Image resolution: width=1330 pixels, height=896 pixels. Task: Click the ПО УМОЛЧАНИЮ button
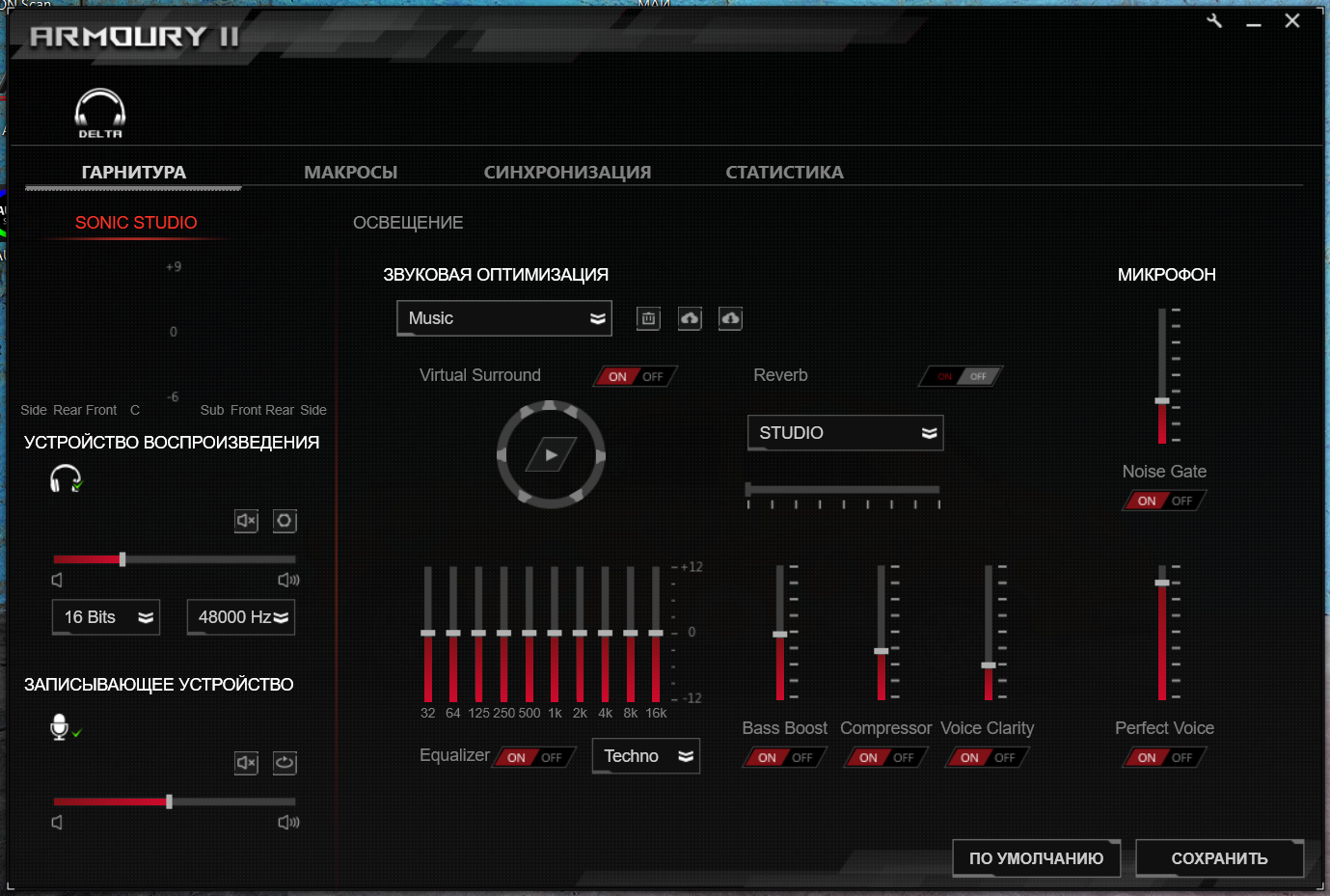(1036, 858)
